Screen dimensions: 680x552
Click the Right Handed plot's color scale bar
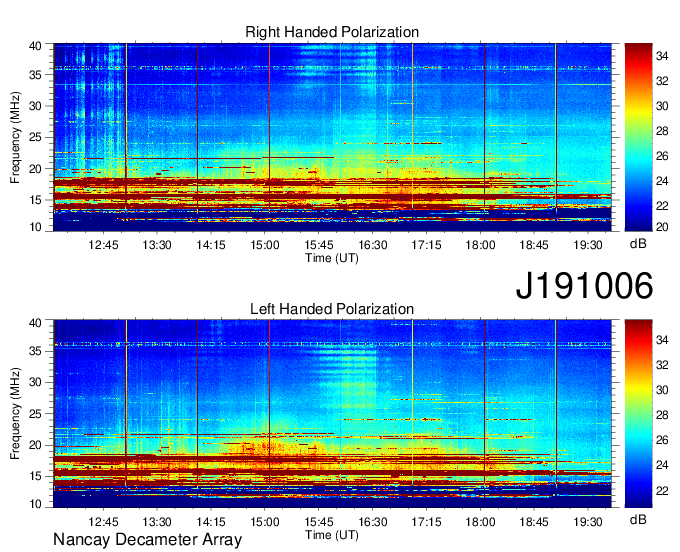pyautogui.click(x=638, y=137)
